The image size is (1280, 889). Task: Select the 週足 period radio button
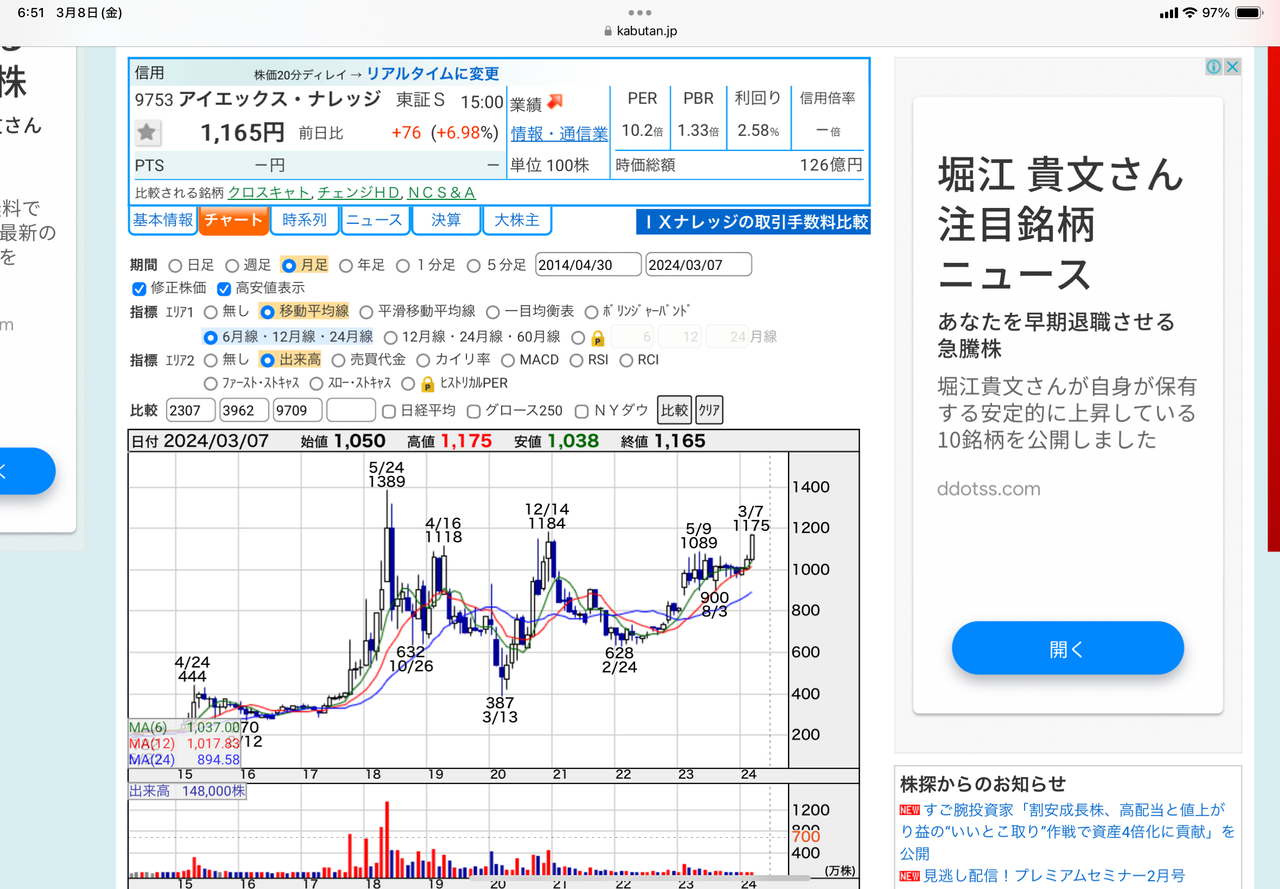tap(232, 266)
